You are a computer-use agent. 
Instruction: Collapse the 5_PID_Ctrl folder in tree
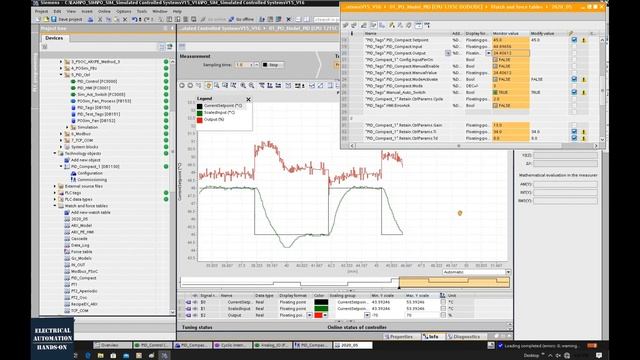[x=61, y=75]
